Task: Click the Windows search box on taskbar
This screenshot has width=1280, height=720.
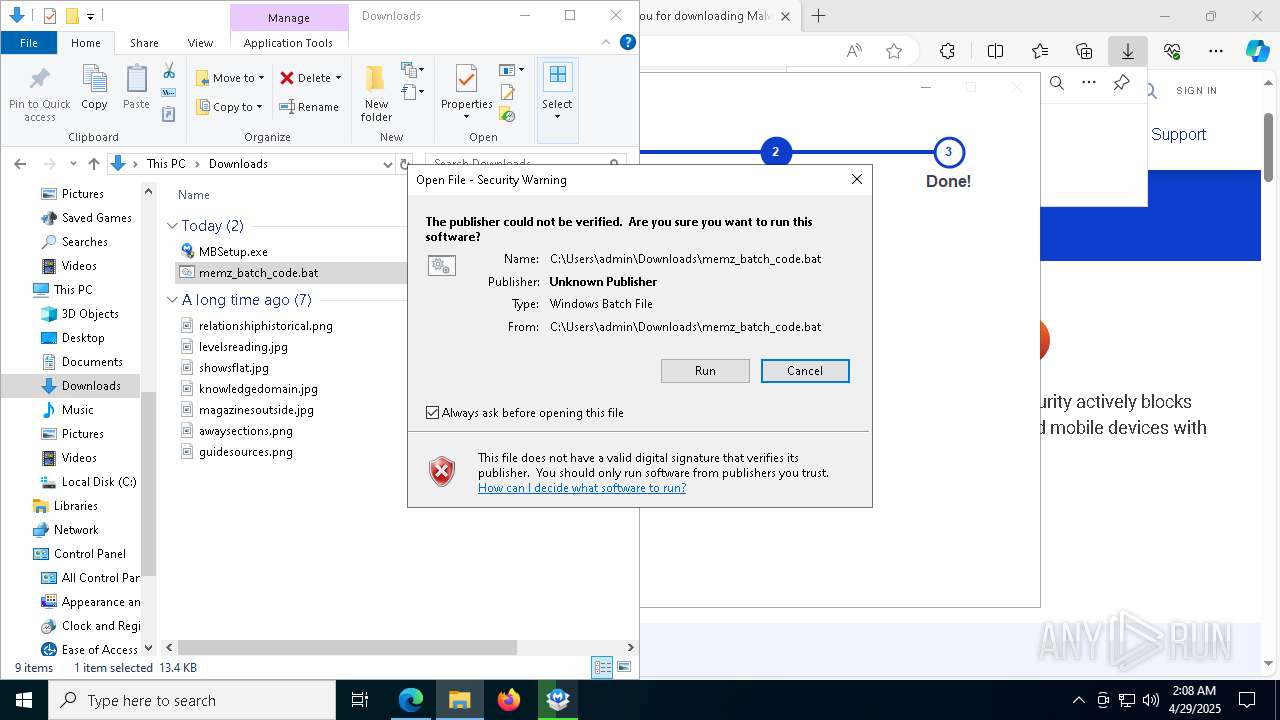Action: coord(192,700)
